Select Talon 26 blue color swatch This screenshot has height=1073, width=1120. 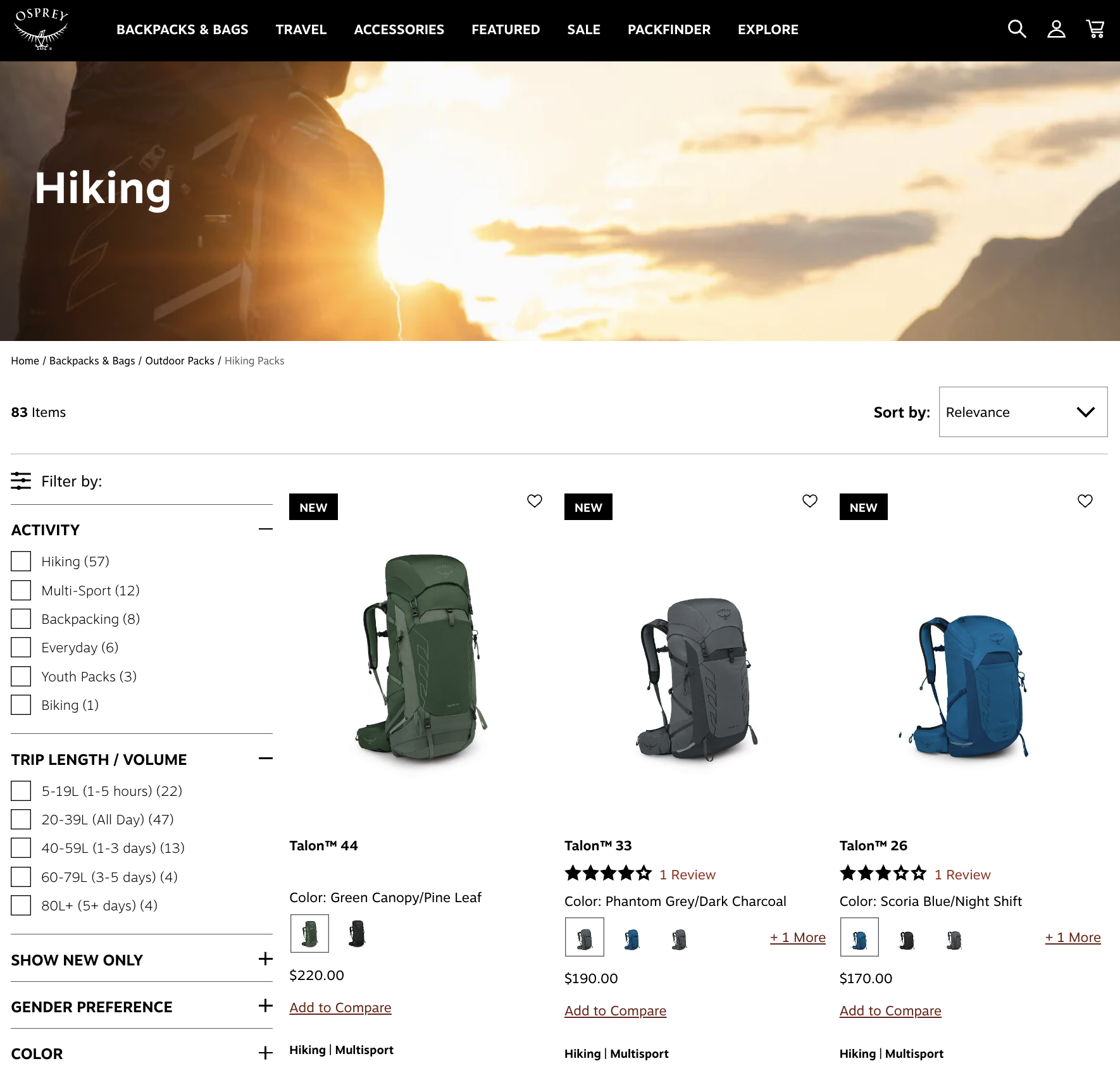coord(859,937)
